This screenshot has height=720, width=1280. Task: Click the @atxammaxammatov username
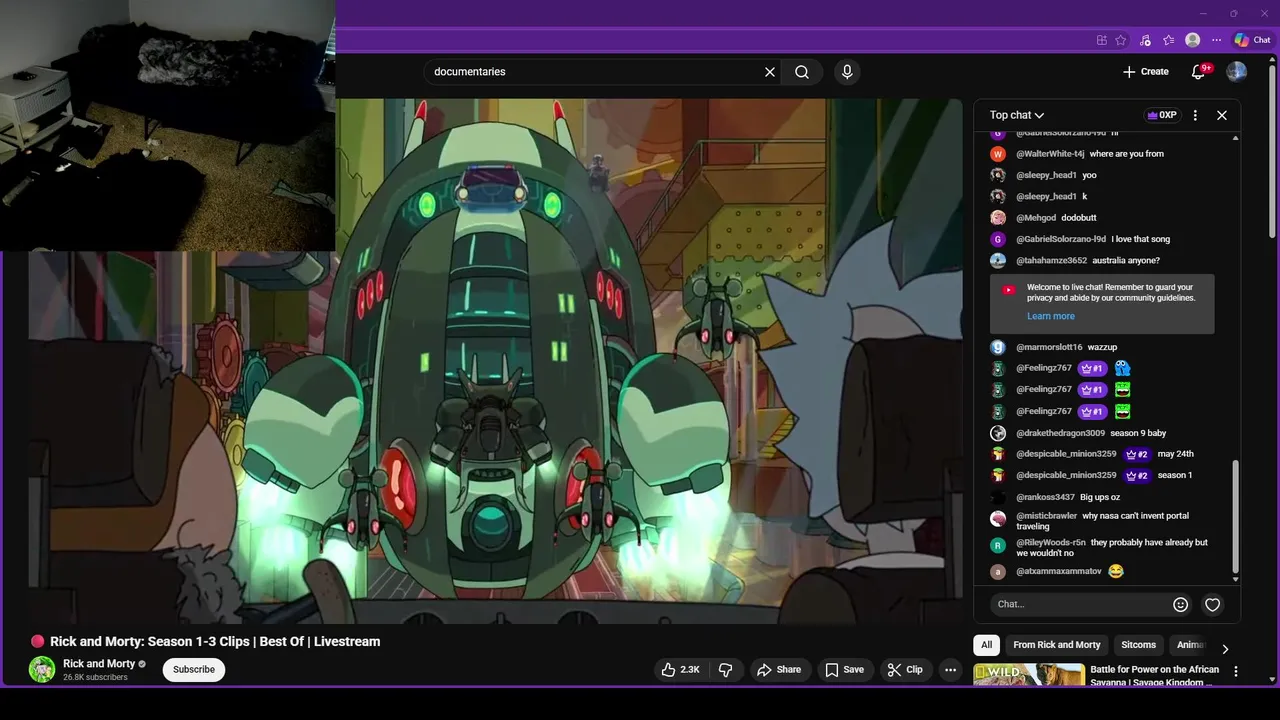pyautogui.click(x=1059, y=572)
